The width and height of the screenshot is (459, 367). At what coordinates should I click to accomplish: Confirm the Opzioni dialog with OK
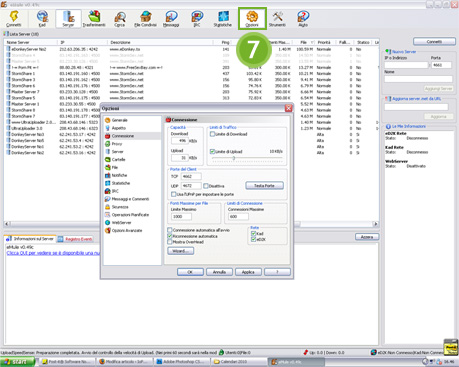(190, 272)
